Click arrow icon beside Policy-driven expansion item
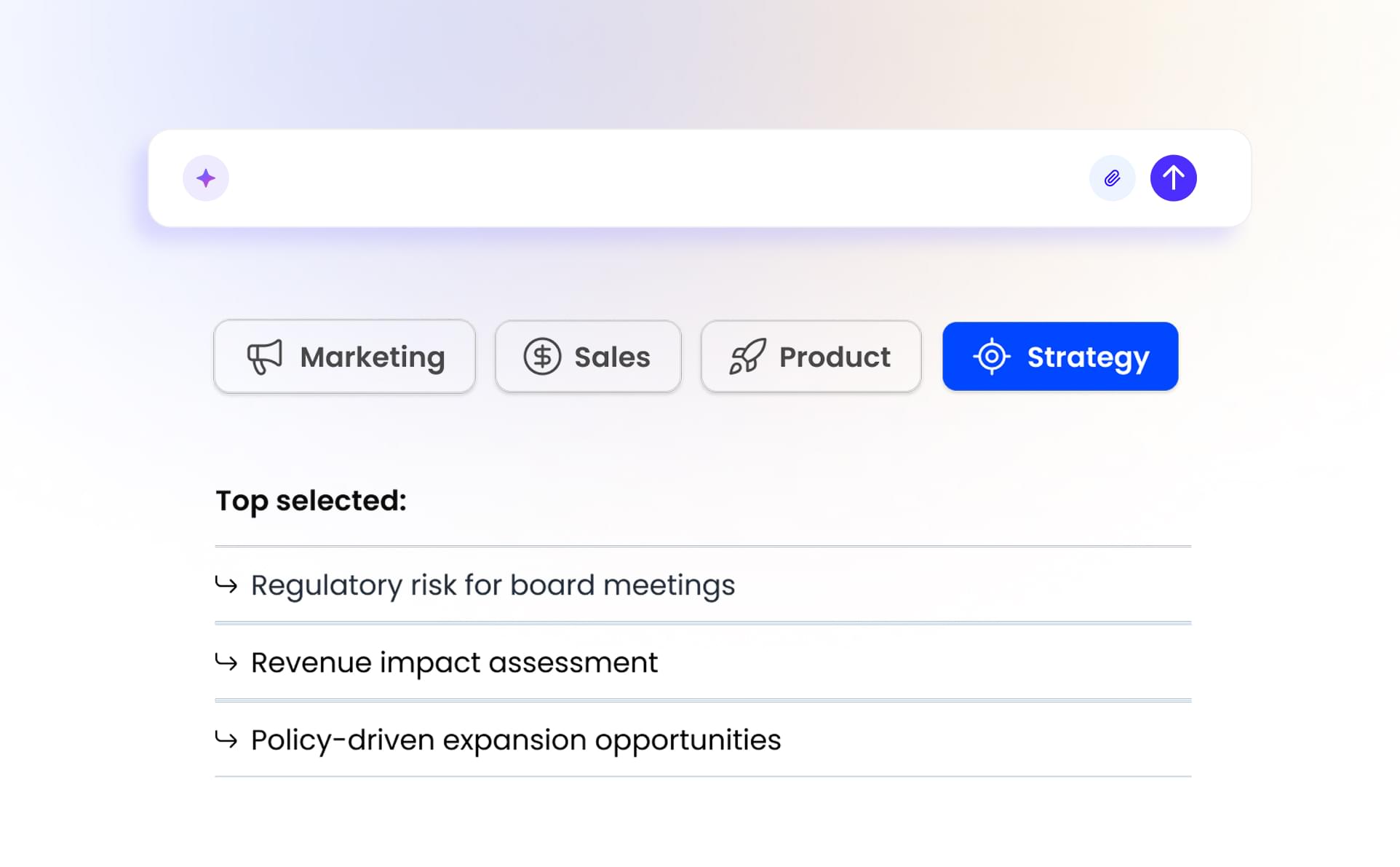 (226, 740)
